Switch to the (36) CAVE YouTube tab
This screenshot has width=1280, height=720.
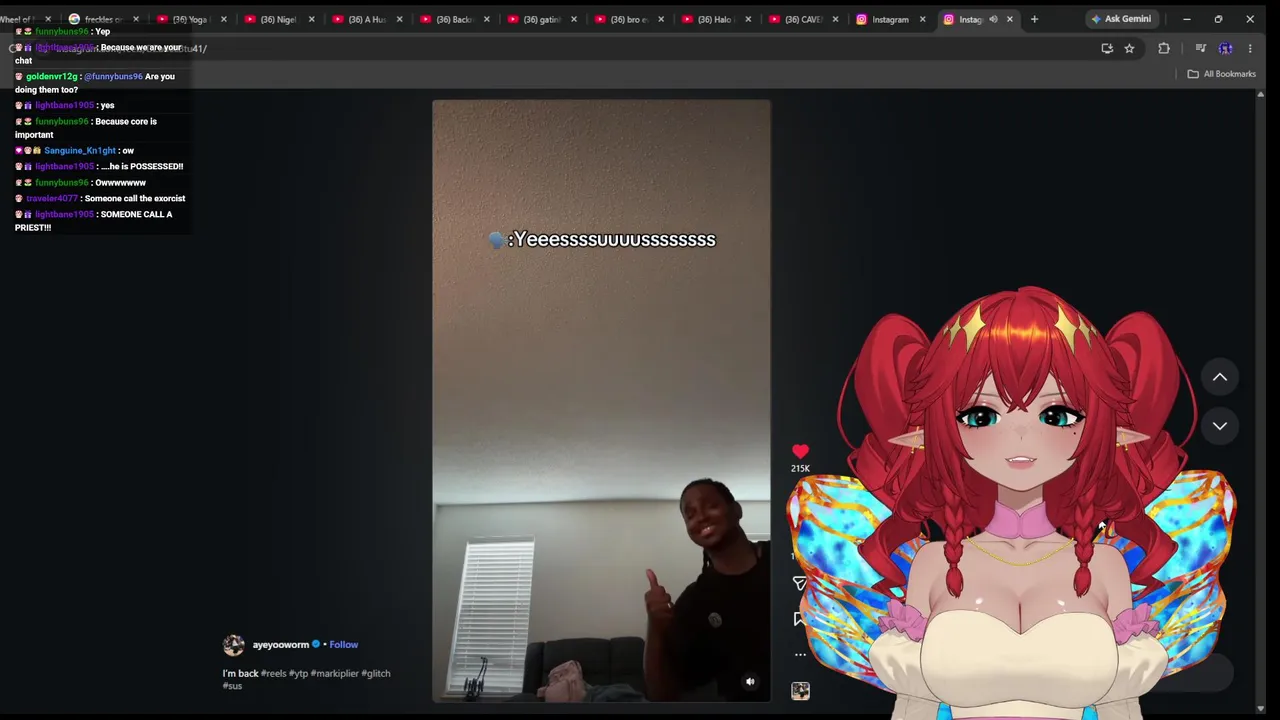click(x=802, y=19)
